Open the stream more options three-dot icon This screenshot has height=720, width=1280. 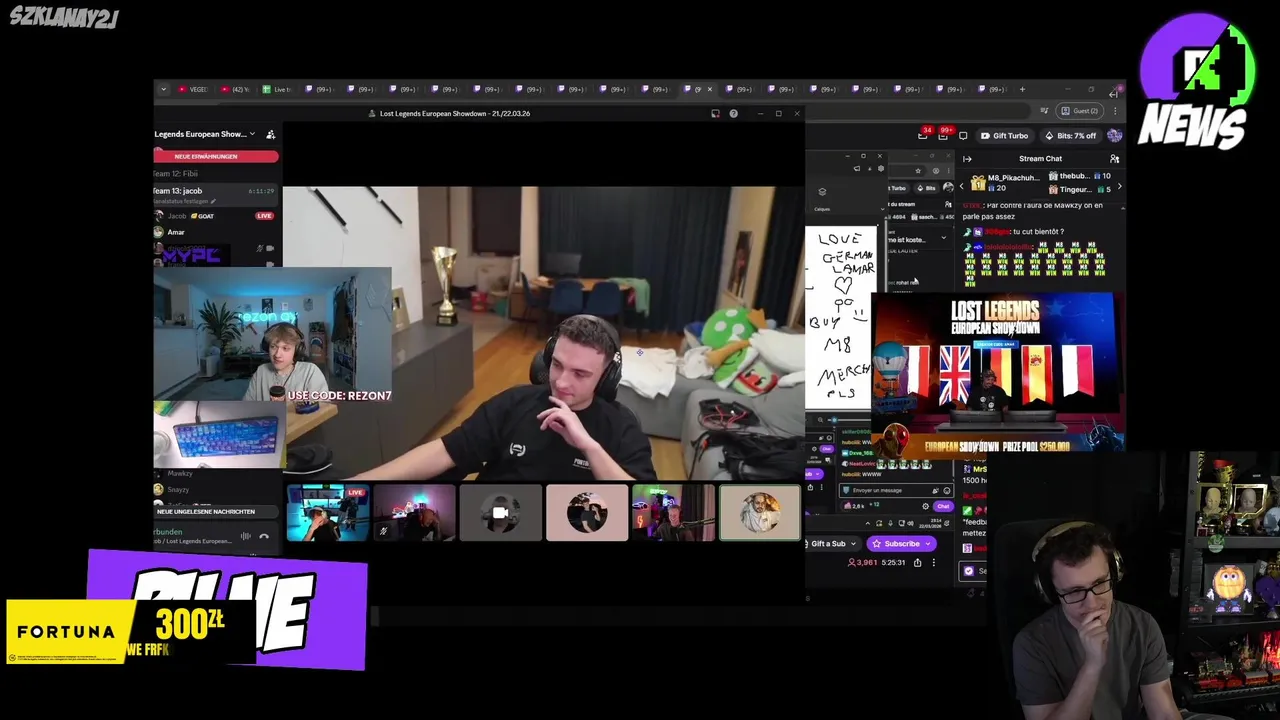click(933, 563)
